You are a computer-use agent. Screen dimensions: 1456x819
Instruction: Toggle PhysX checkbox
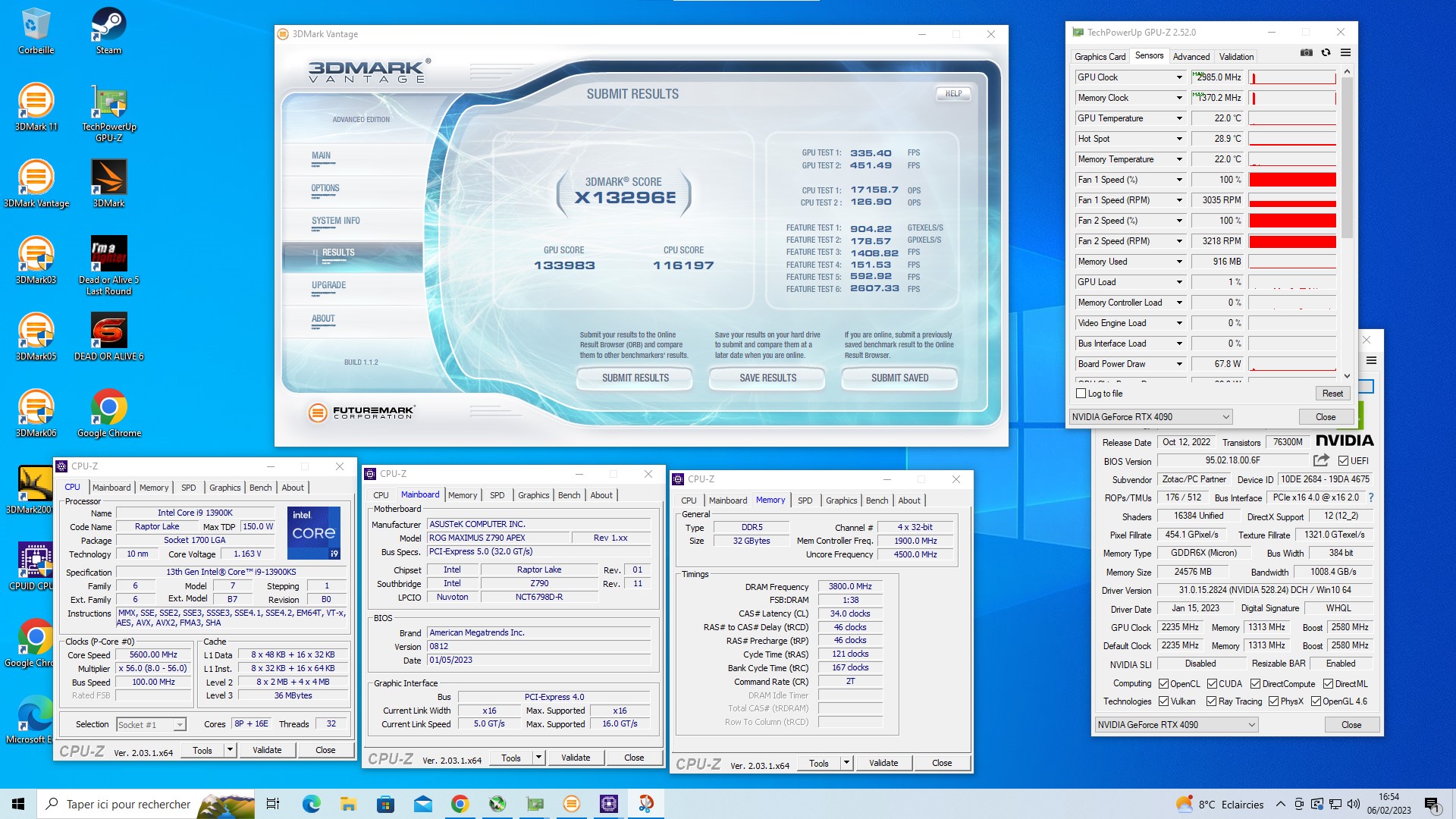(1273, 701)
